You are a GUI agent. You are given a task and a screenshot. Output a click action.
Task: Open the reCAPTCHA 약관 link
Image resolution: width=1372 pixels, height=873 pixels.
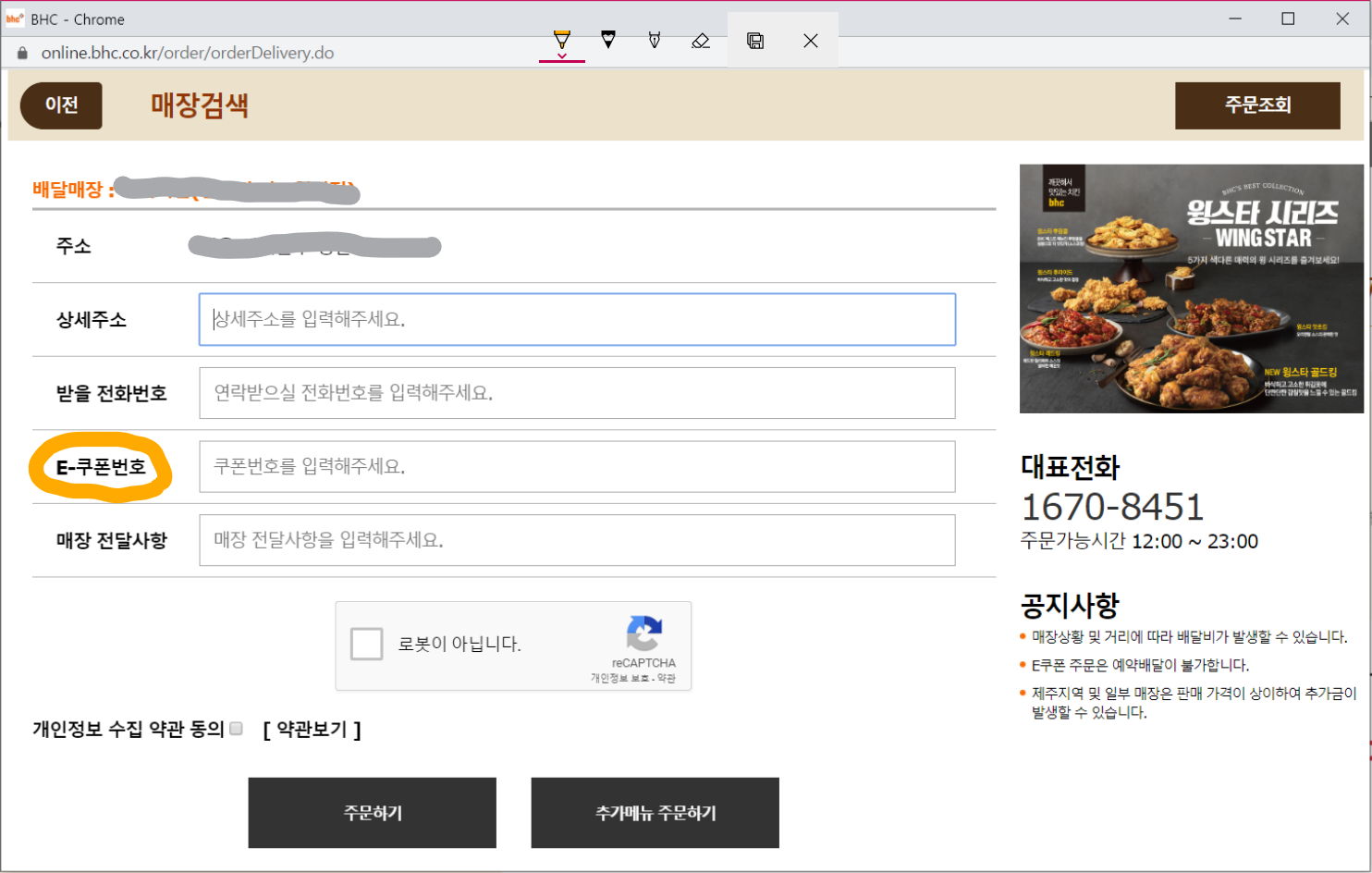click(668, 679)
